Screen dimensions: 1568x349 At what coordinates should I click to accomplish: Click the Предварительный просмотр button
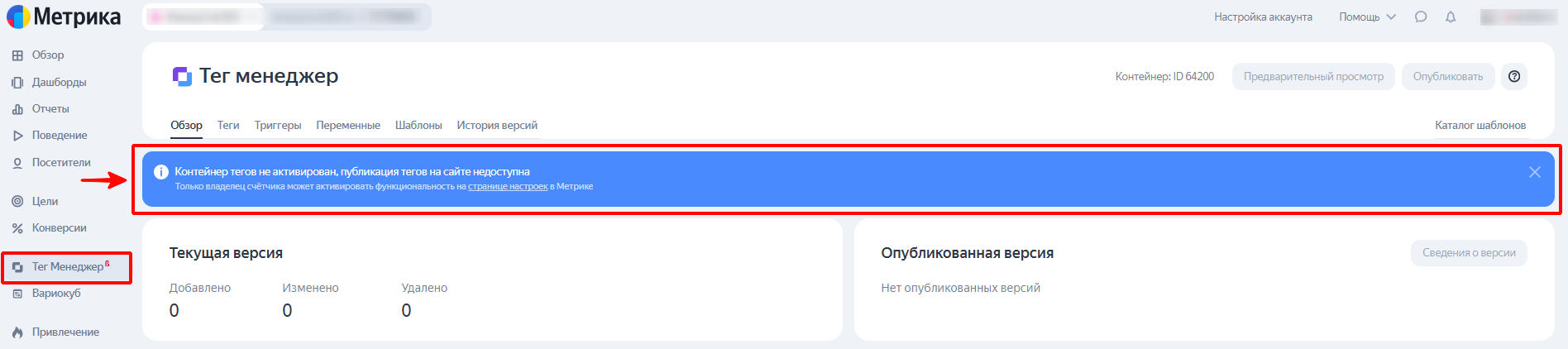tap(1313, 76)
